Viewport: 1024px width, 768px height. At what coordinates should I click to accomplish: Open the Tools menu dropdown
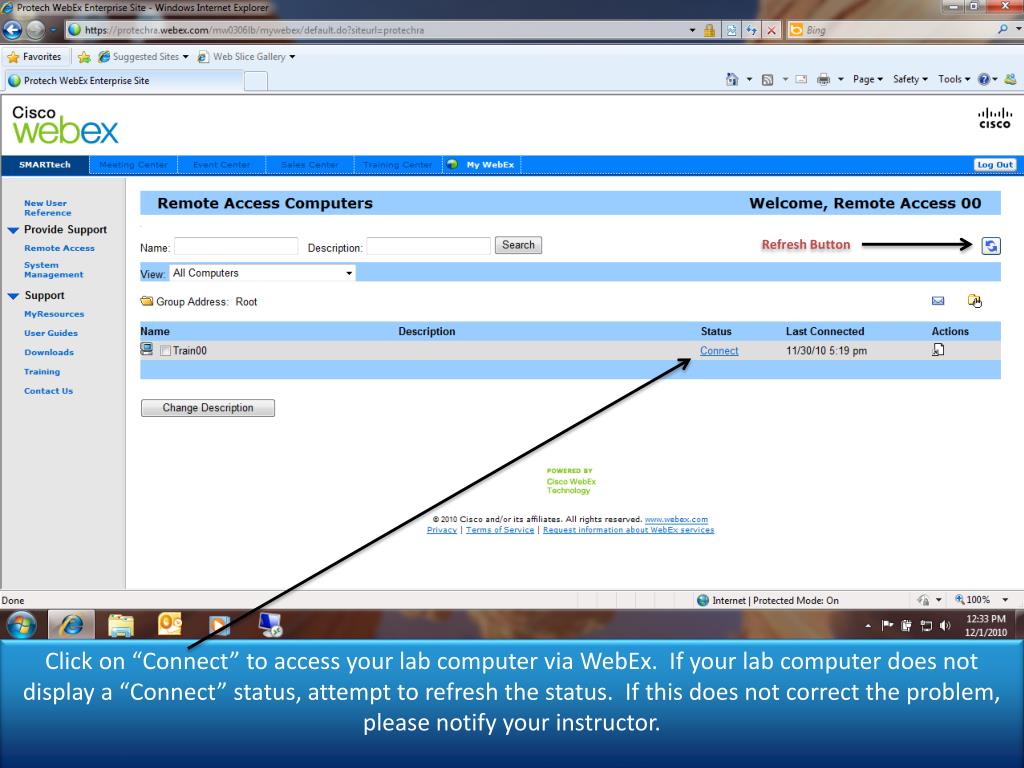954,79
